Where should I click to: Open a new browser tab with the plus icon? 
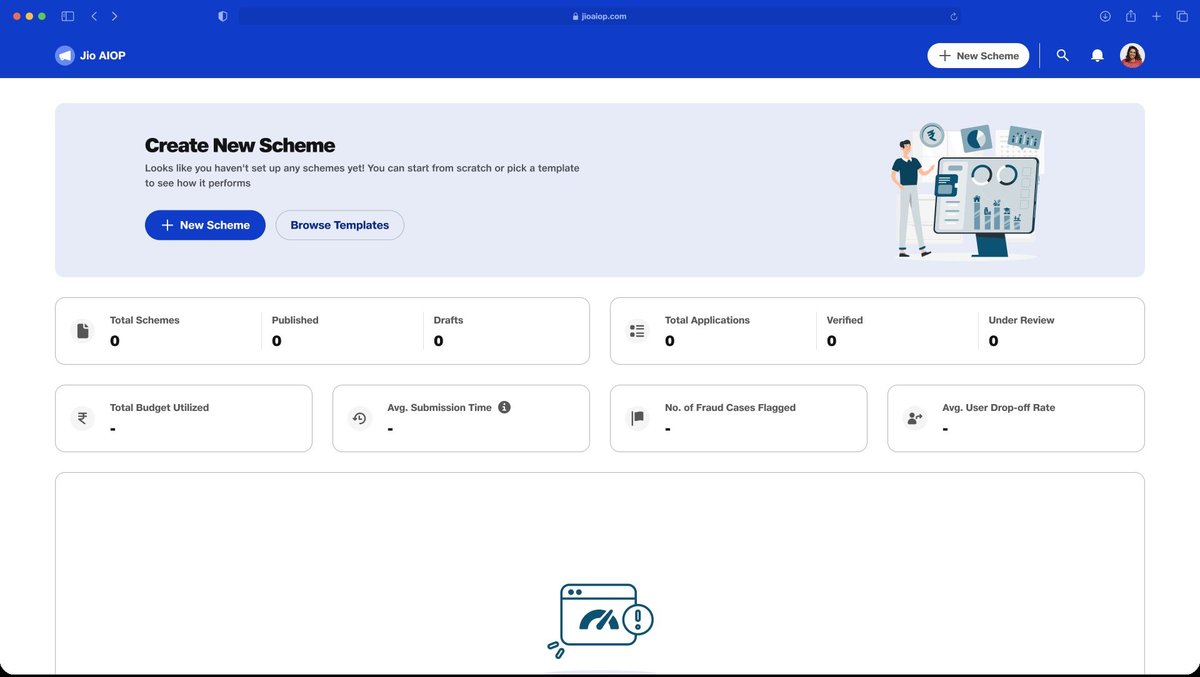click(1156, 16)
